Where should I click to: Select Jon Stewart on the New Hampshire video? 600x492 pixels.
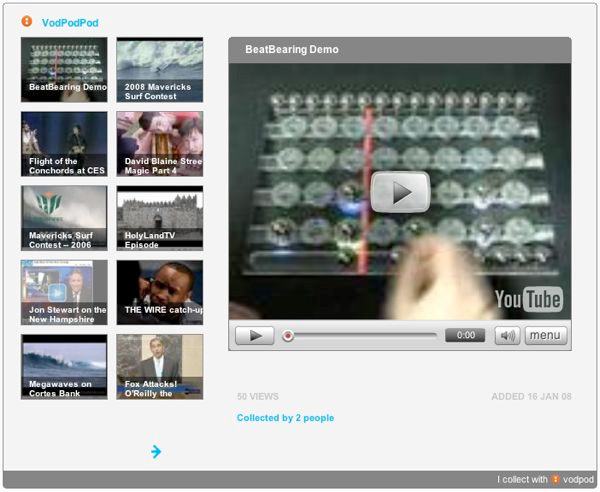[x=64, y=292]
